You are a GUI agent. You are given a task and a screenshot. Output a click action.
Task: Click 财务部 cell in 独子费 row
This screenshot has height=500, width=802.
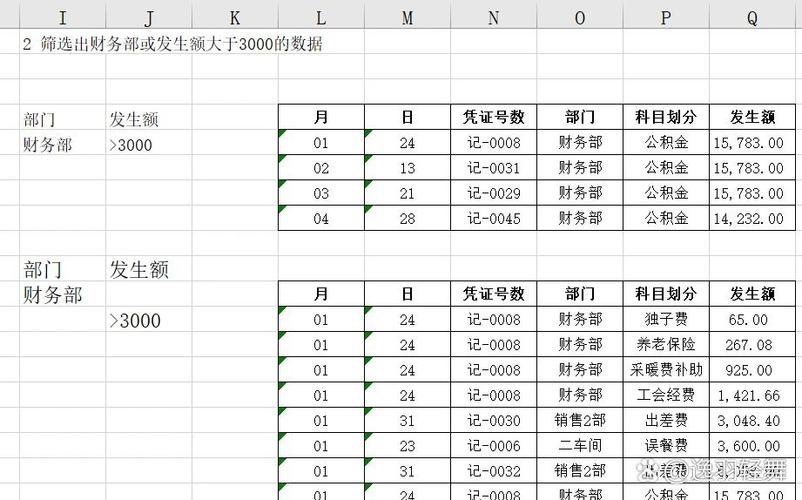580,320
